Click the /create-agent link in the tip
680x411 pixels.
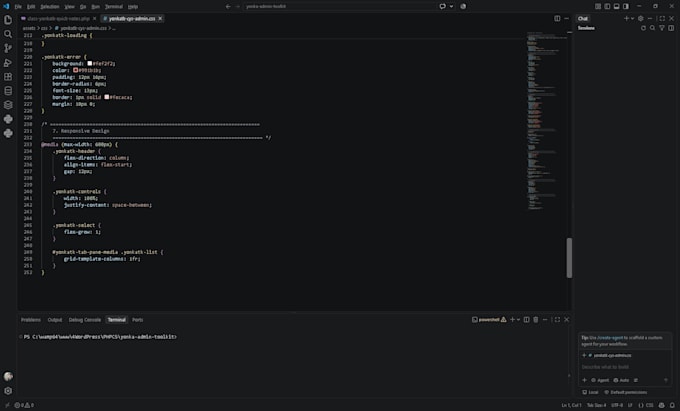click(x=610, y=338)
